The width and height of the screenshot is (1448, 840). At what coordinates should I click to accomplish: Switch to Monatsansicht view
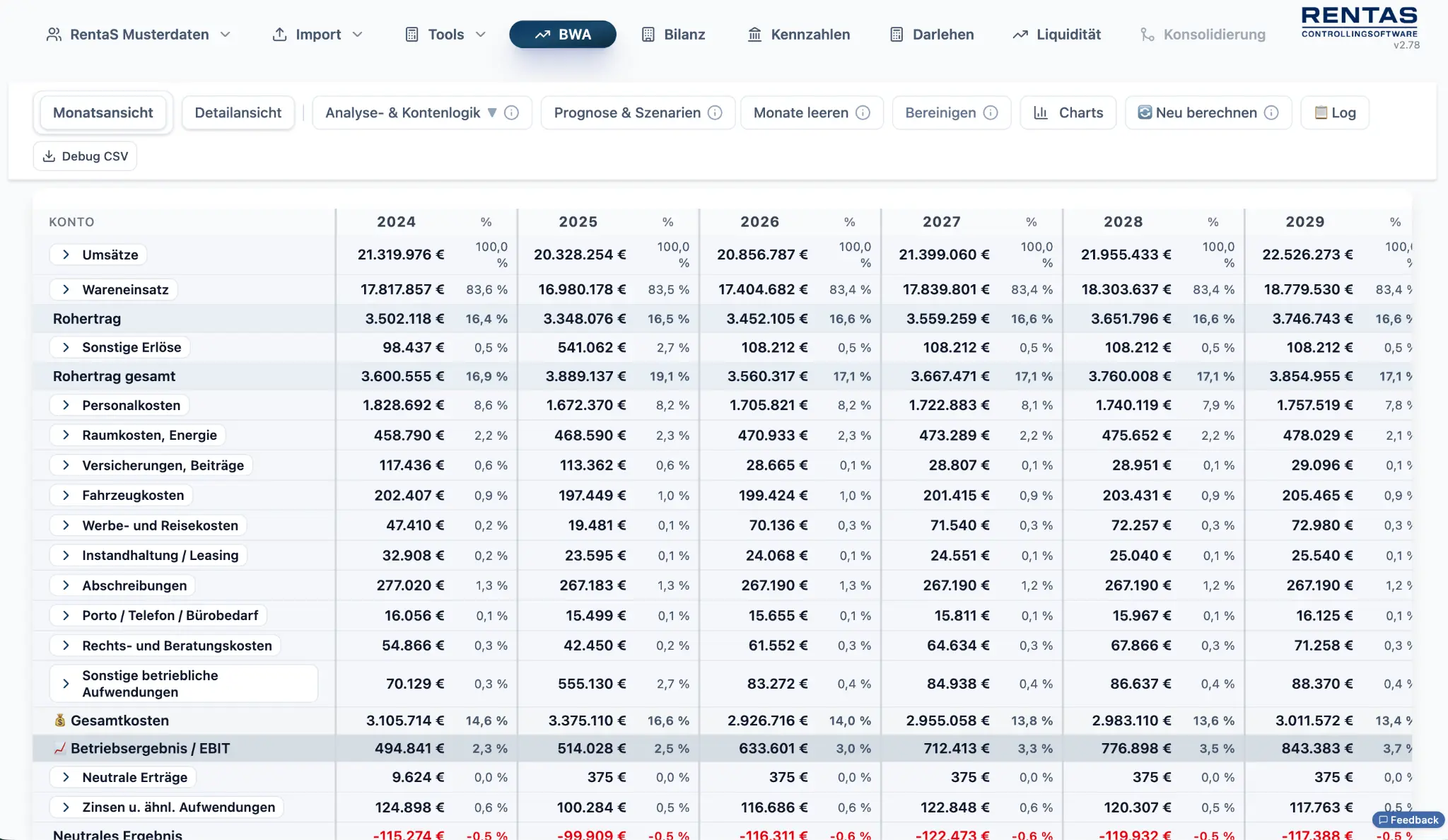point(103,113)
